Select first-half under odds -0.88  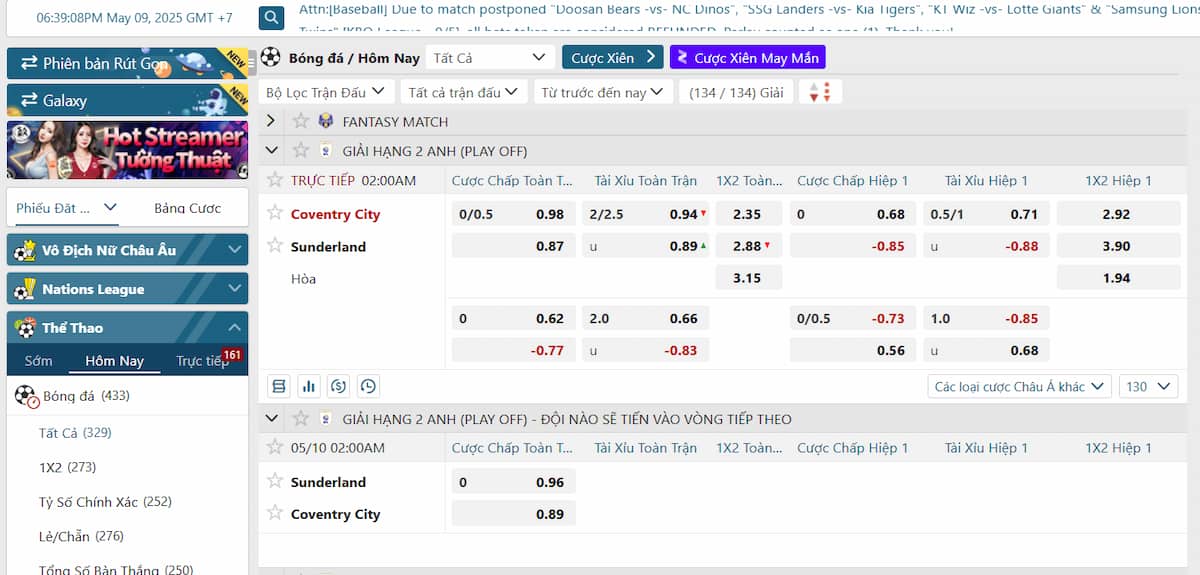pyautogui.click(x=986, y=246)
